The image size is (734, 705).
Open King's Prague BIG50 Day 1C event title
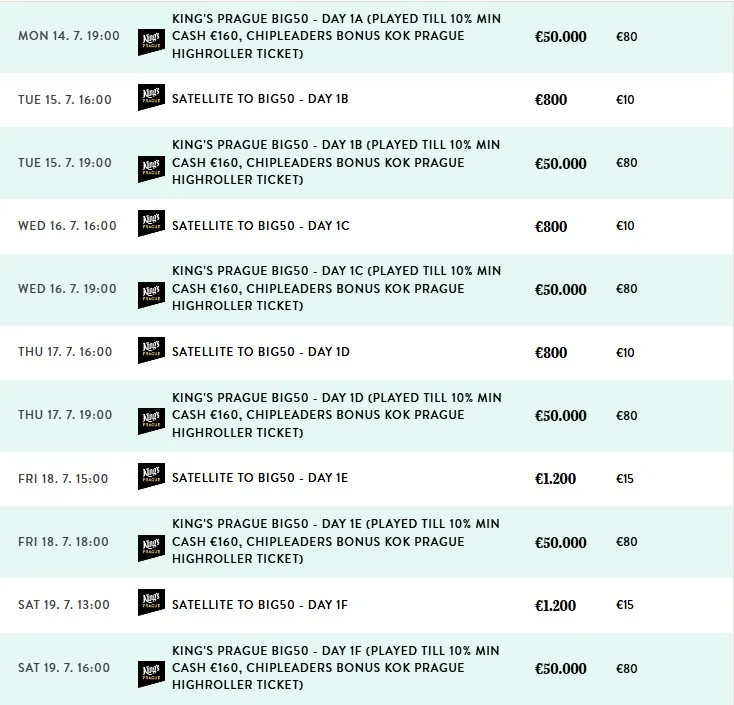[336, 288]
